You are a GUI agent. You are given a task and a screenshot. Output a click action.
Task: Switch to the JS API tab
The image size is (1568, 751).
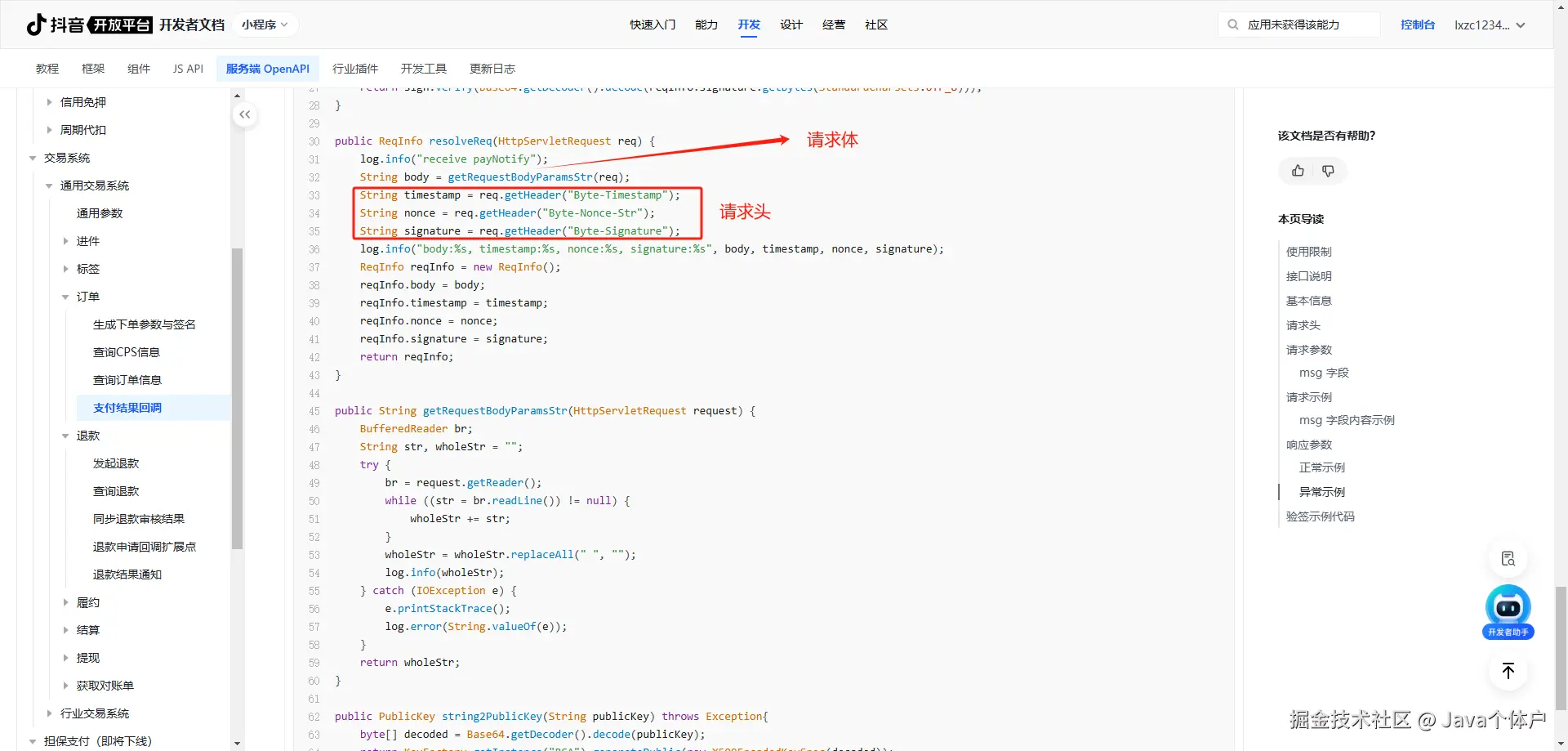[x=188, y=69]
